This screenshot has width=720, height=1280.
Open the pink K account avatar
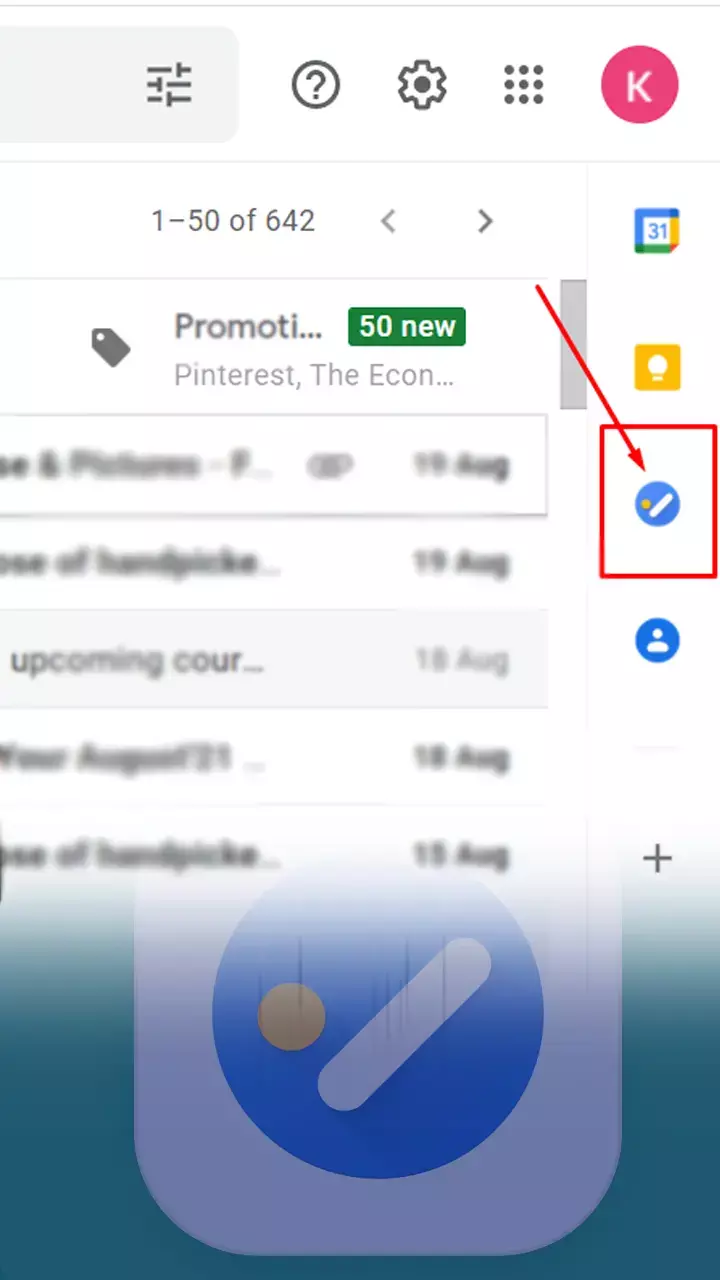(639, 86)
